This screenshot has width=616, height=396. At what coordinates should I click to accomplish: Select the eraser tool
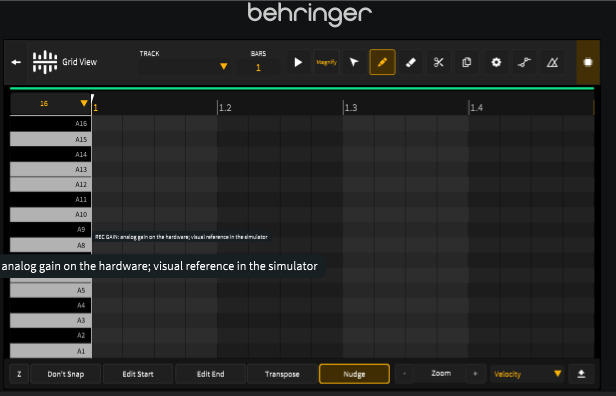point(411,62)
